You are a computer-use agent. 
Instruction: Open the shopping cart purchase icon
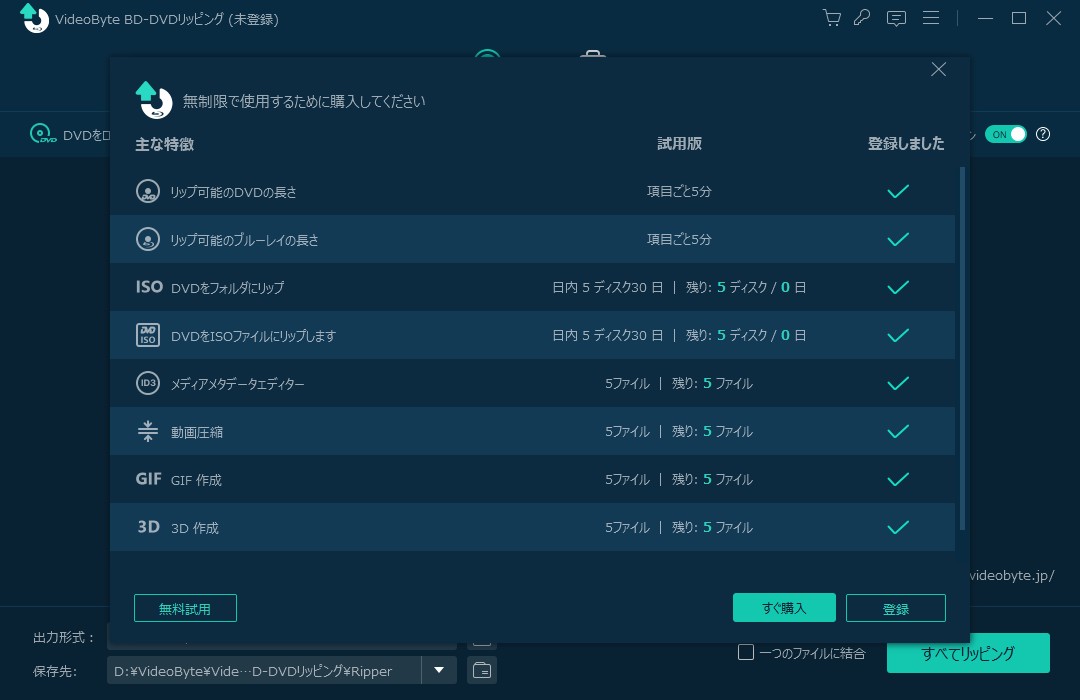point(832,18)
